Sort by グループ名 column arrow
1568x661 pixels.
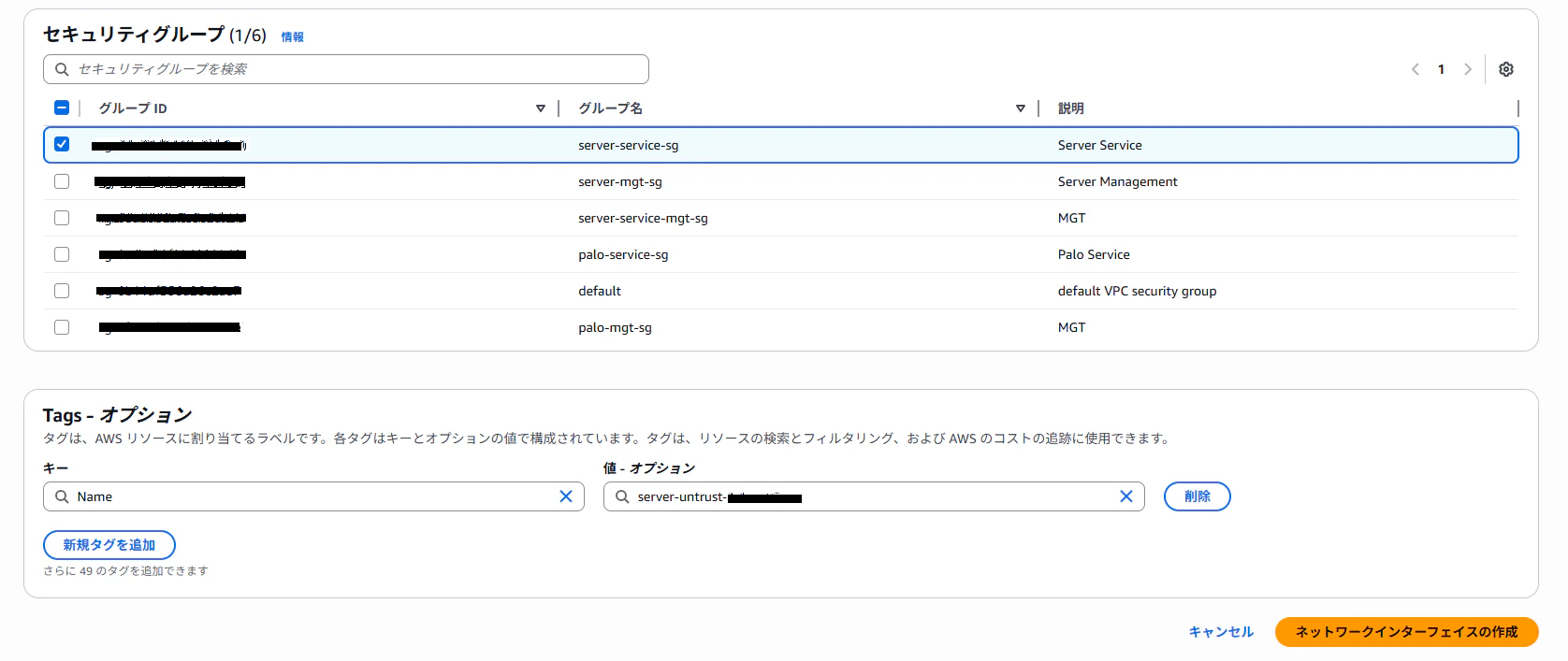[1021, 108]
